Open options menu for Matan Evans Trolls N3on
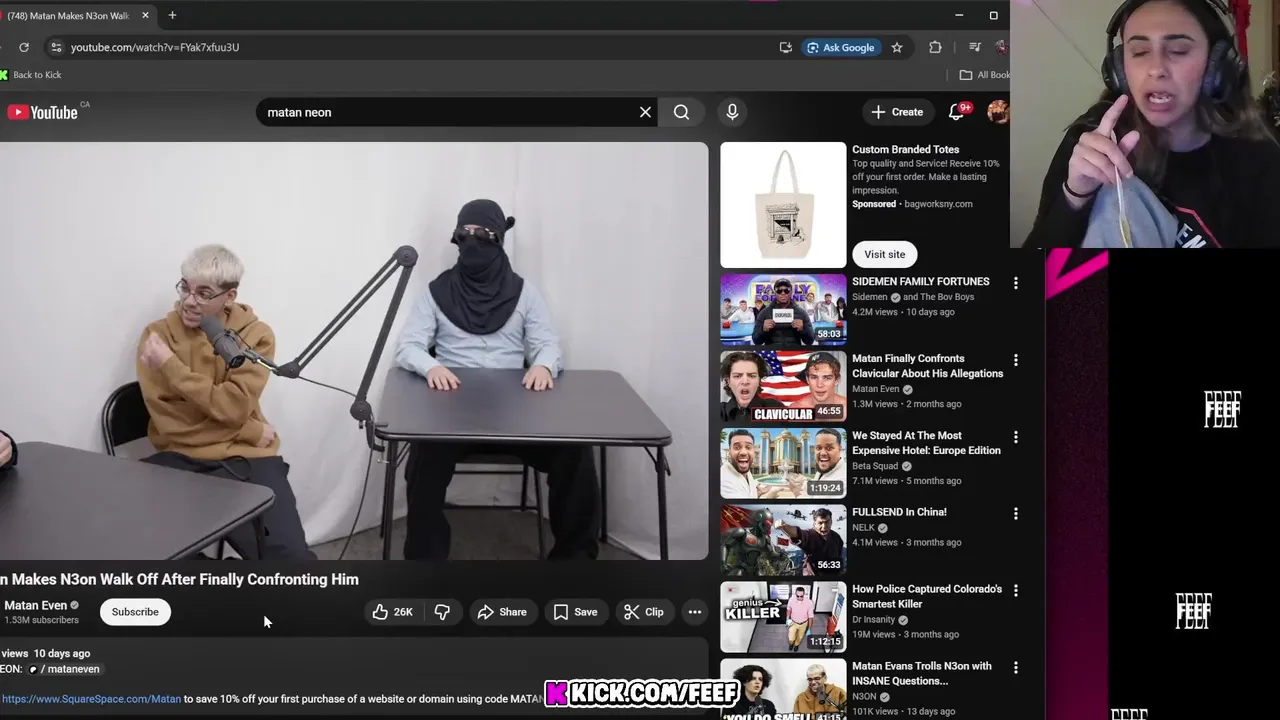Image resolution: width=1280 pixels, height=720 pixels. tap(1016, 667)
